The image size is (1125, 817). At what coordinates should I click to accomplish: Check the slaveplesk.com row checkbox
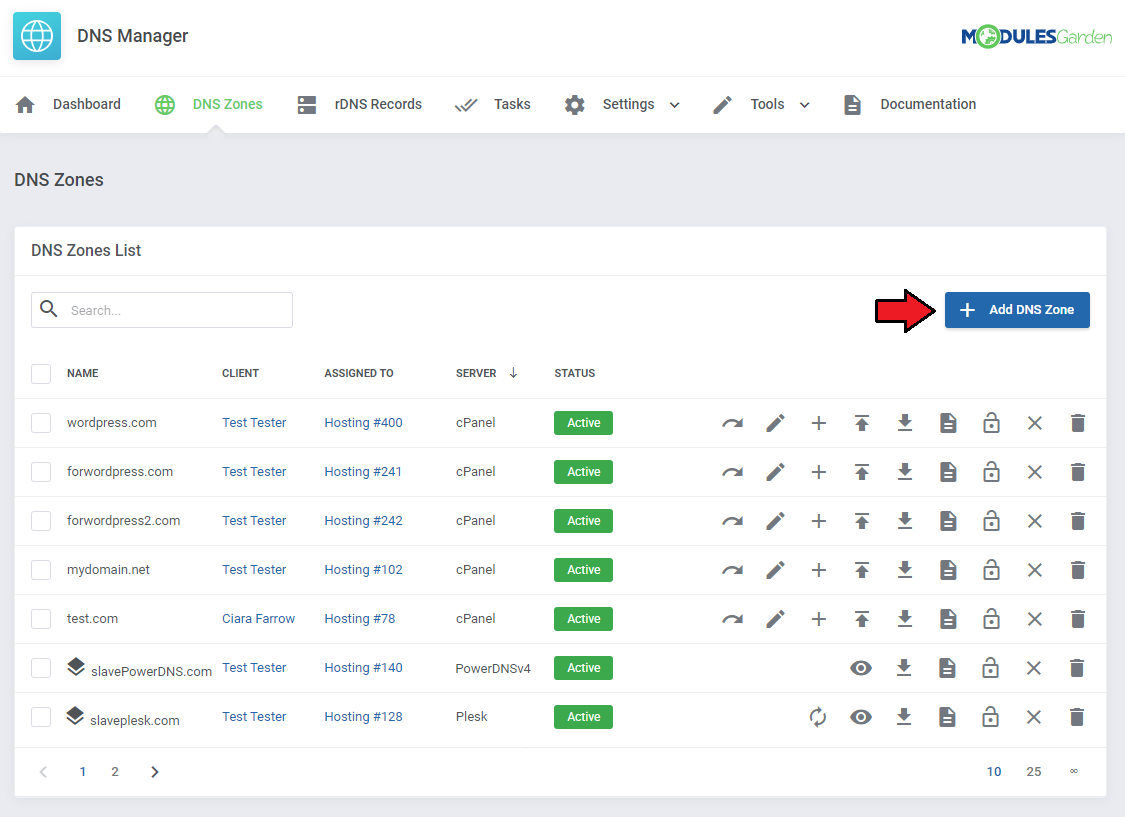coord(41,717)
